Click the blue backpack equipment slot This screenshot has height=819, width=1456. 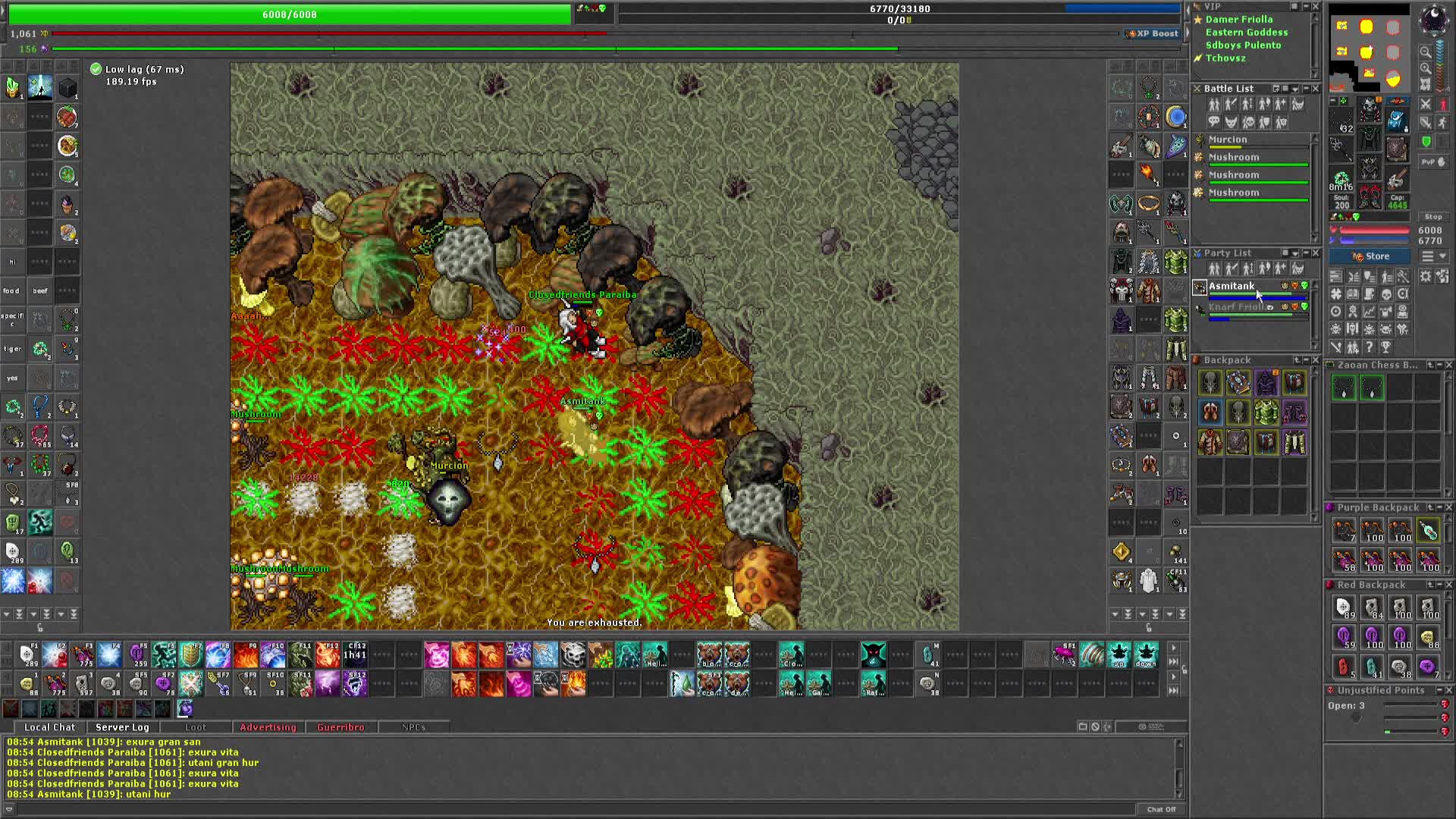pyautogui.click(x=1398, y=121)
